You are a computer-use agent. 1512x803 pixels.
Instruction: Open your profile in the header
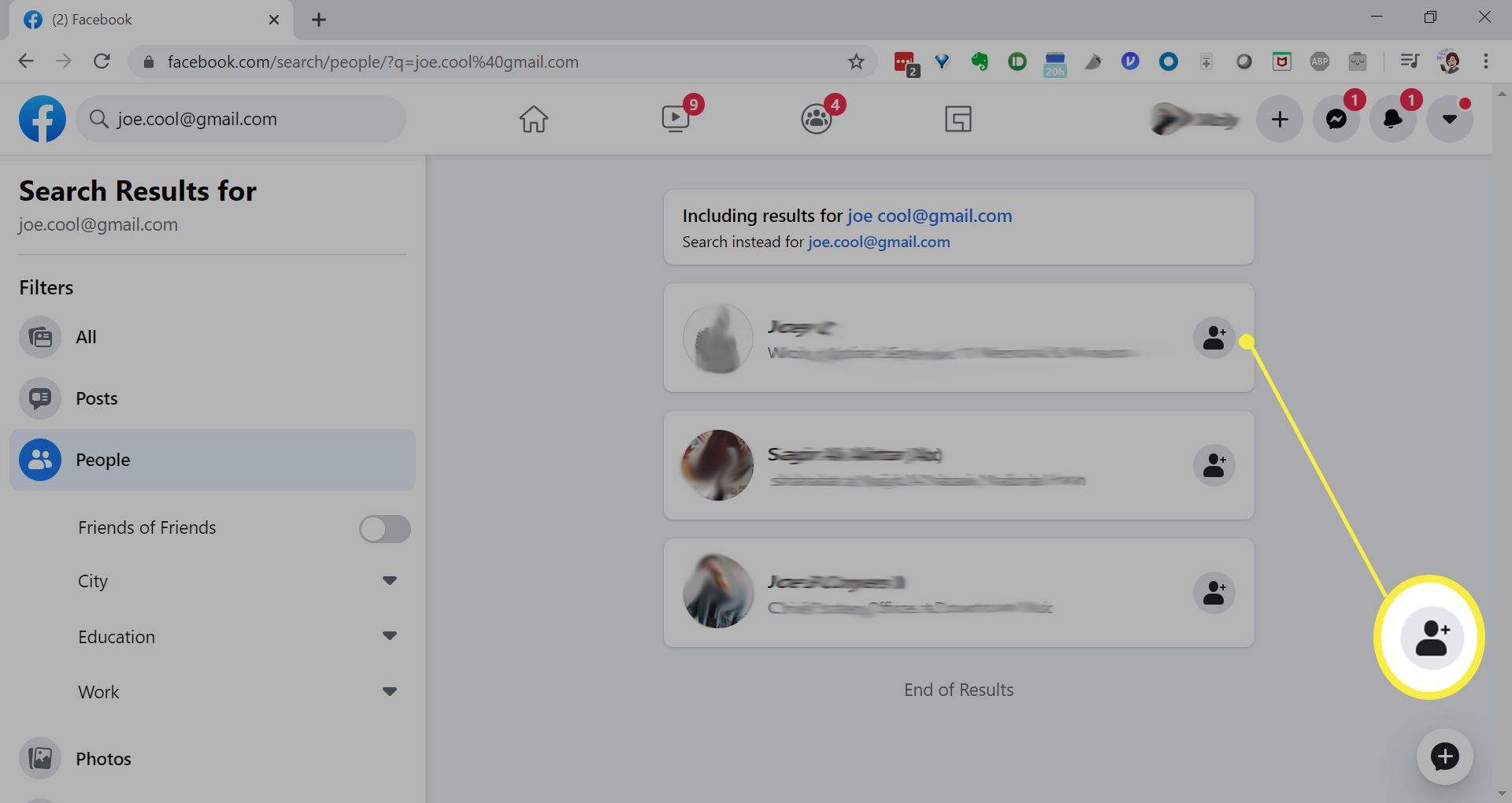[1195, 119]
